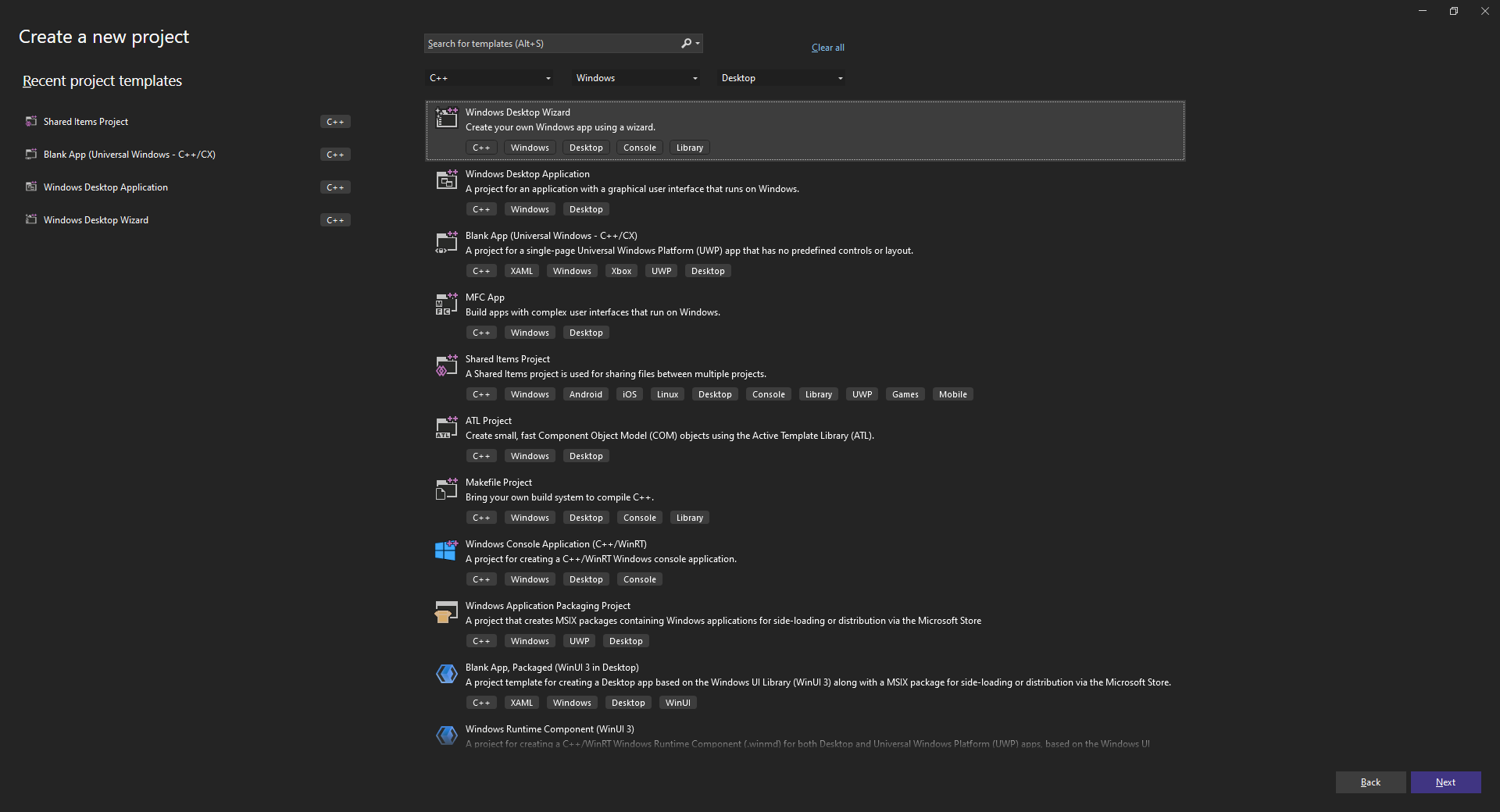Open the Windows platform filter dropdown

tap(637, 78)
